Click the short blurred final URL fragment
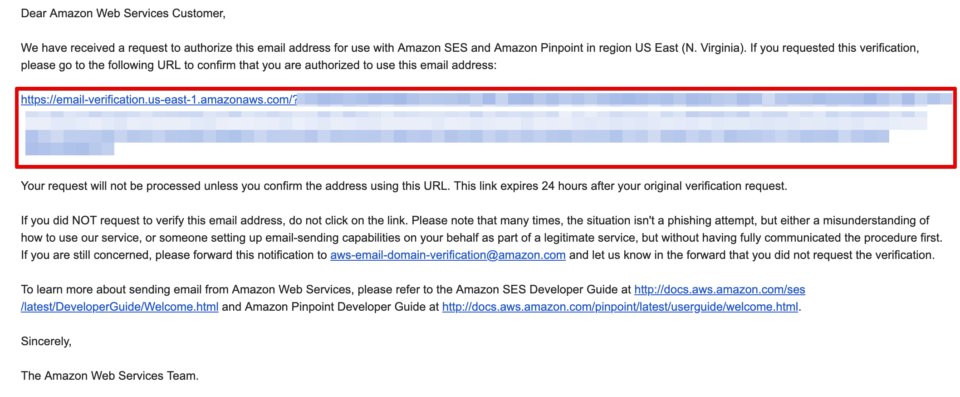This screenshot has width=960, height=397. point(69,148)
